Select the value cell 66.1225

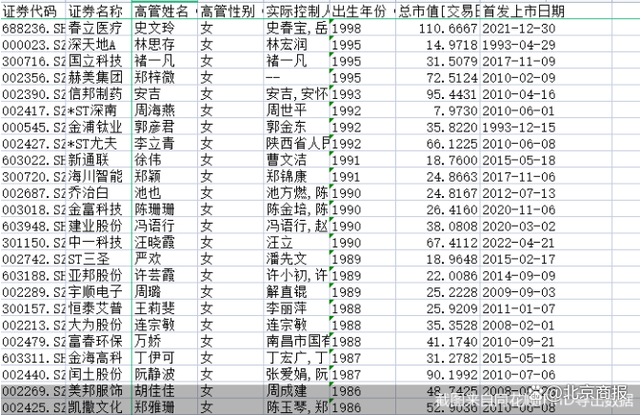click(x=438, y=144)
